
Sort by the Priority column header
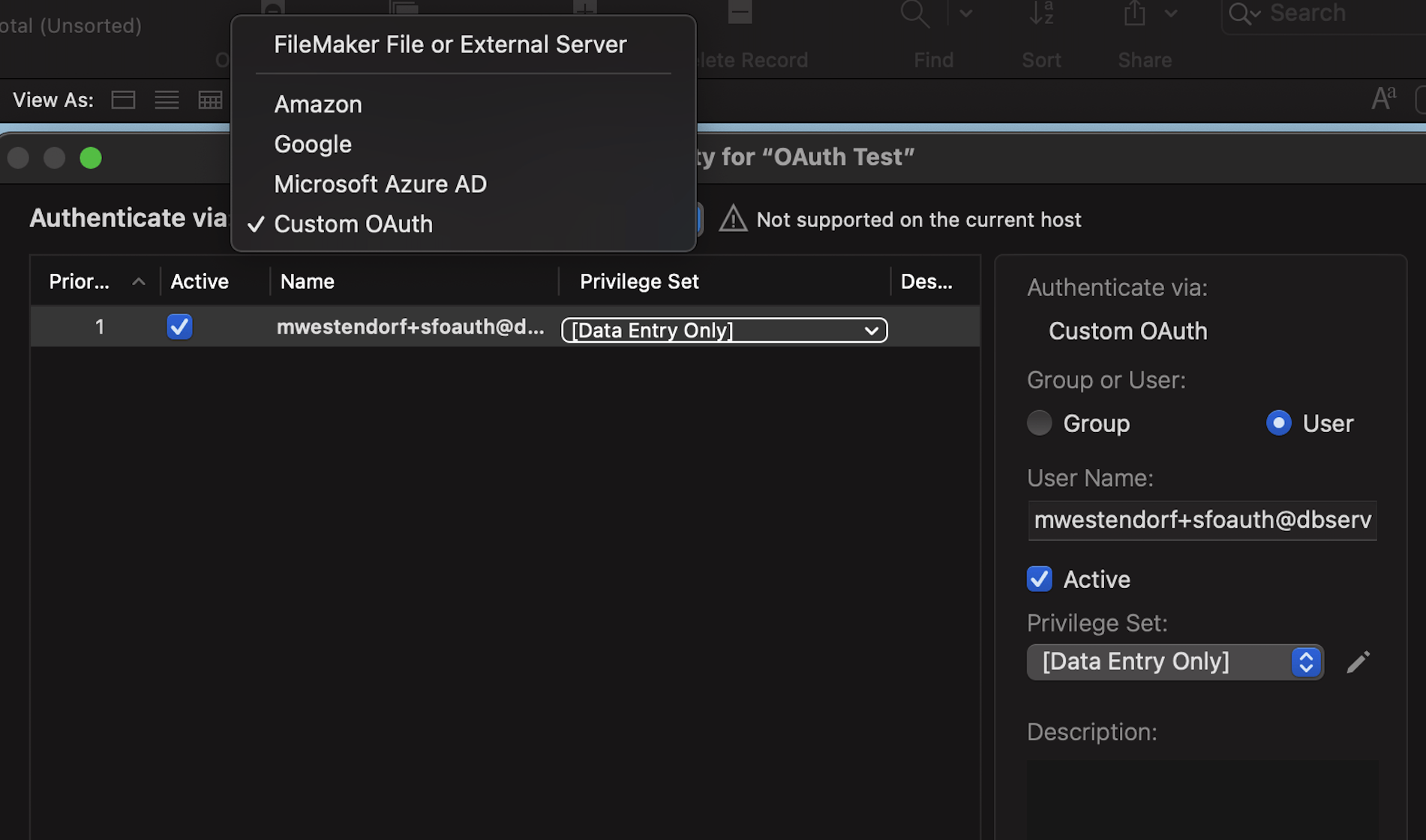tap(95, 281)
